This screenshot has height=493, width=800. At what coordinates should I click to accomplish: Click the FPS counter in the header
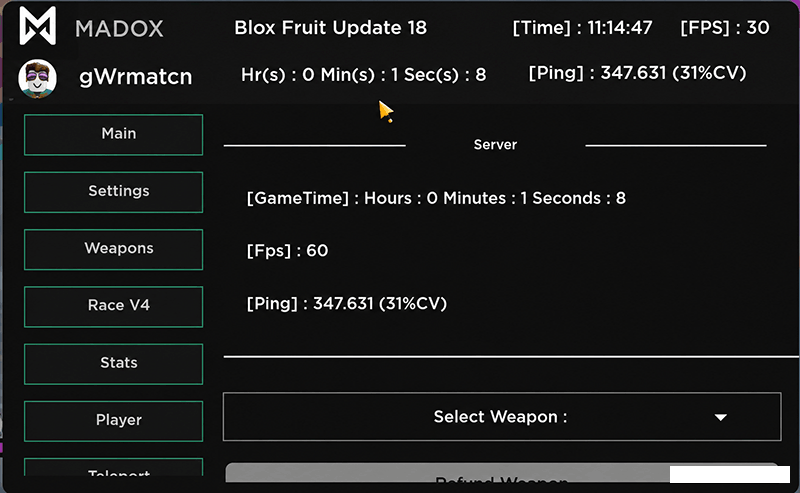pyautogui.click(x=724, y=28)
